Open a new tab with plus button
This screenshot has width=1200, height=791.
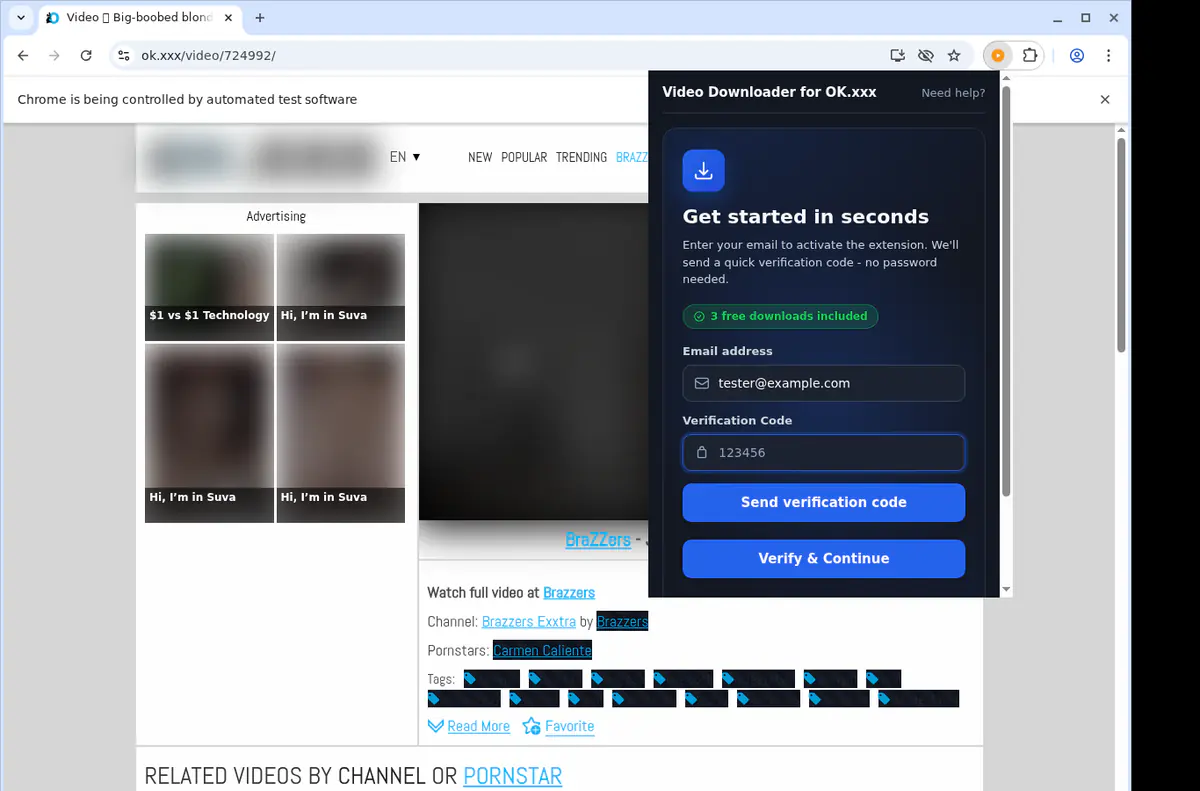click(x=260, y=18)
